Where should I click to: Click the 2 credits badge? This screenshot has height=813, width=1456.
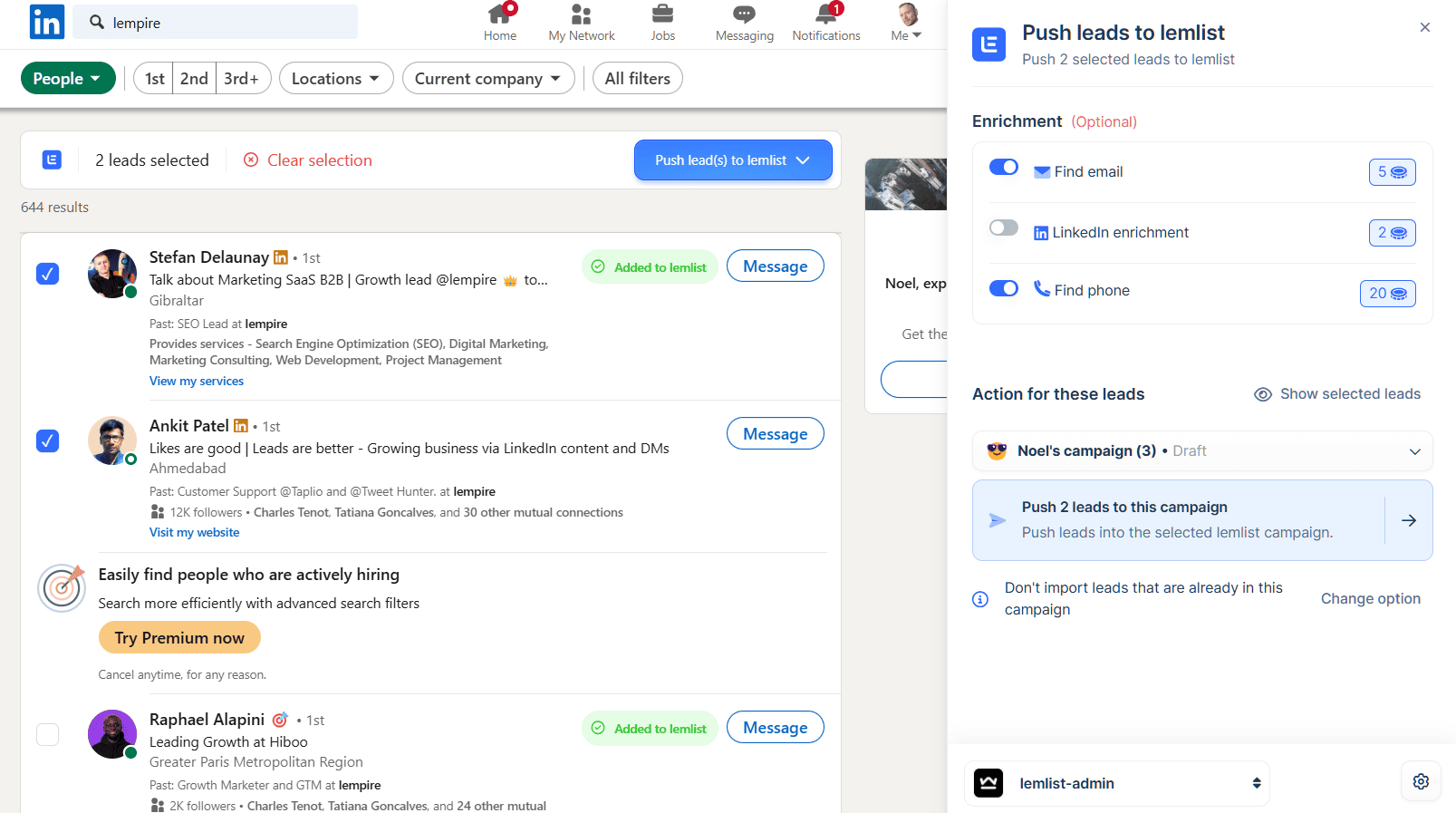coord(1393,233)
